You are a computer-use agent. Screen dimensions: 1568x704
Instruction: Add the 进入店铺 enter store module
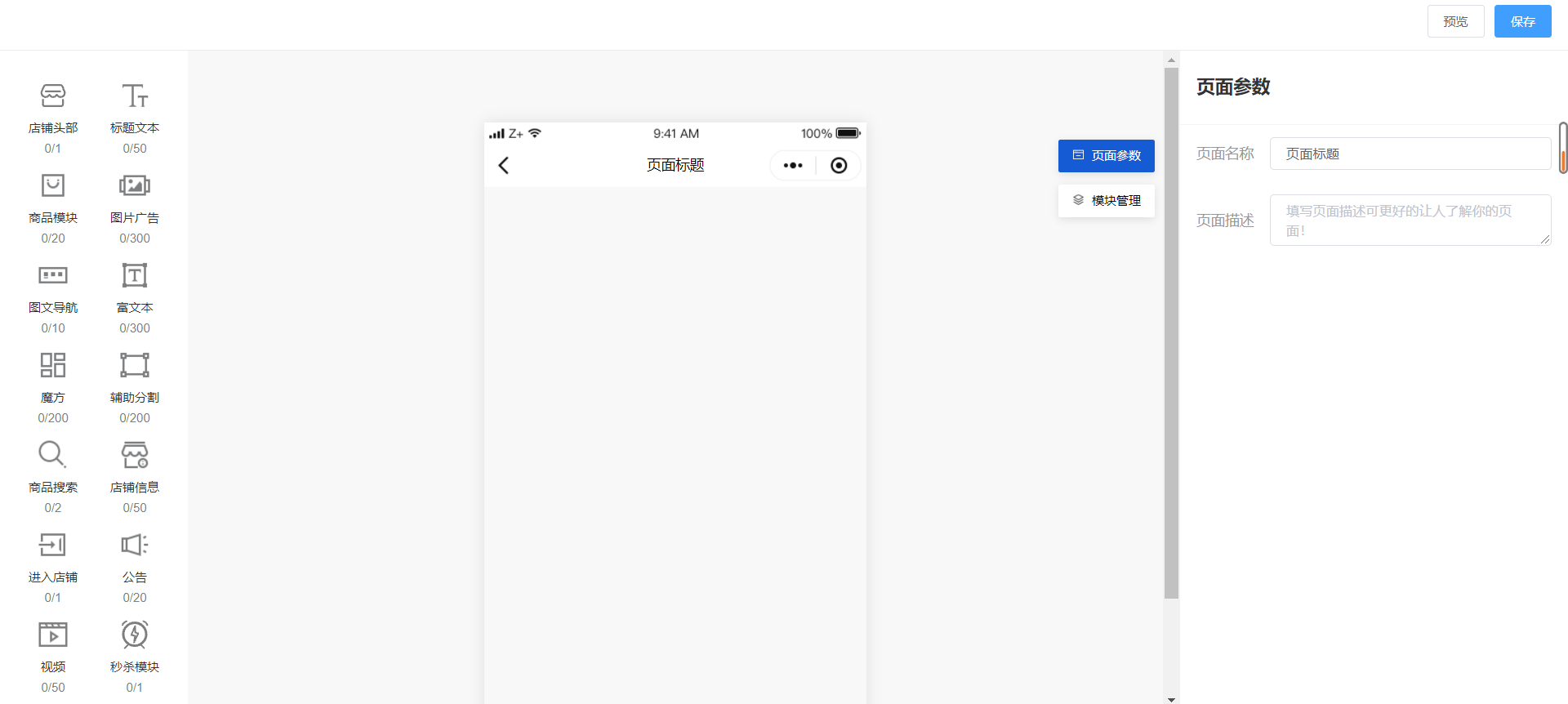pos(53,566)
